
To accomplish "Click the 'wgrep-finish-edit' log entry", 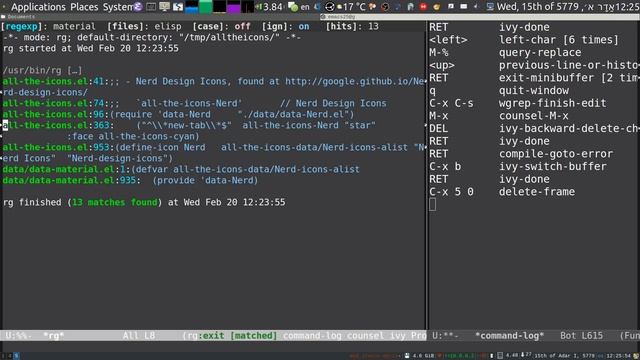I will [552, 103].
